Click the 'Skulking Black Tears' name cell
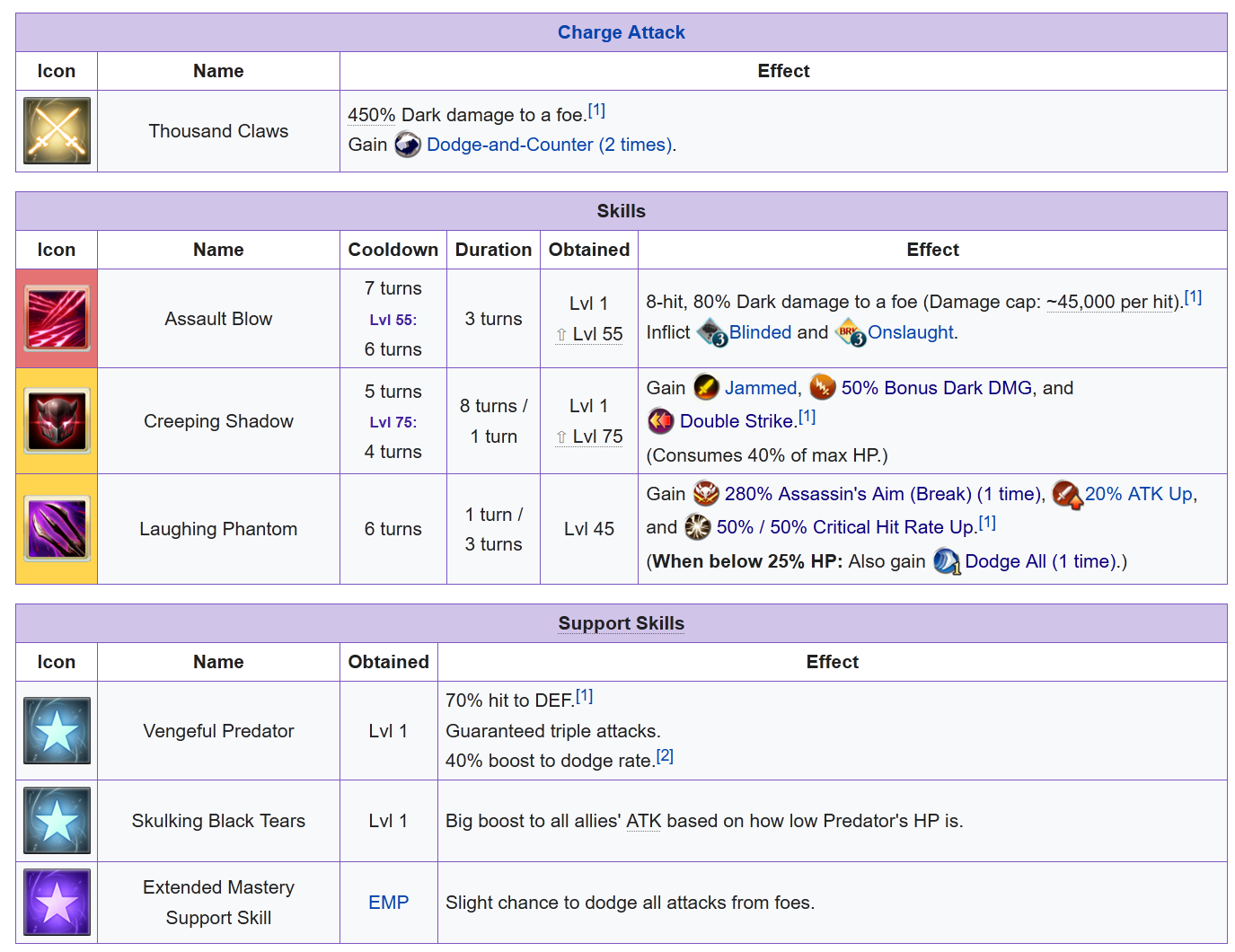This screenshot has height=952, width=1235. (x=218, y=821)
